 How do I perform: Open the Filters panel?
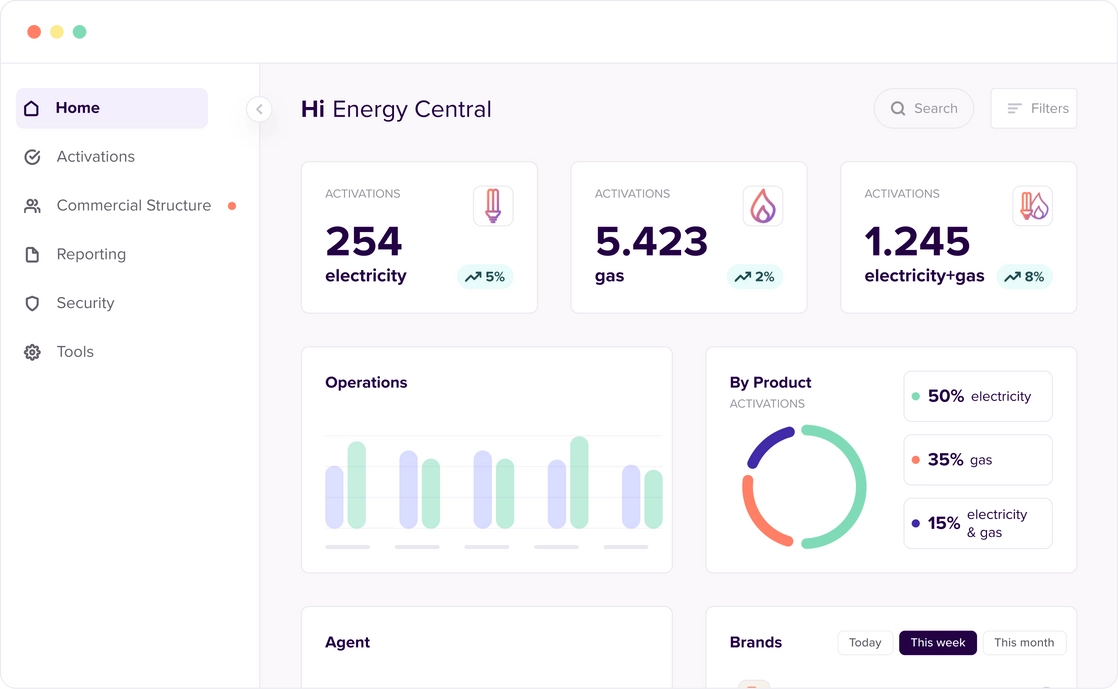pyautogui.click(x=1033, y=107)
